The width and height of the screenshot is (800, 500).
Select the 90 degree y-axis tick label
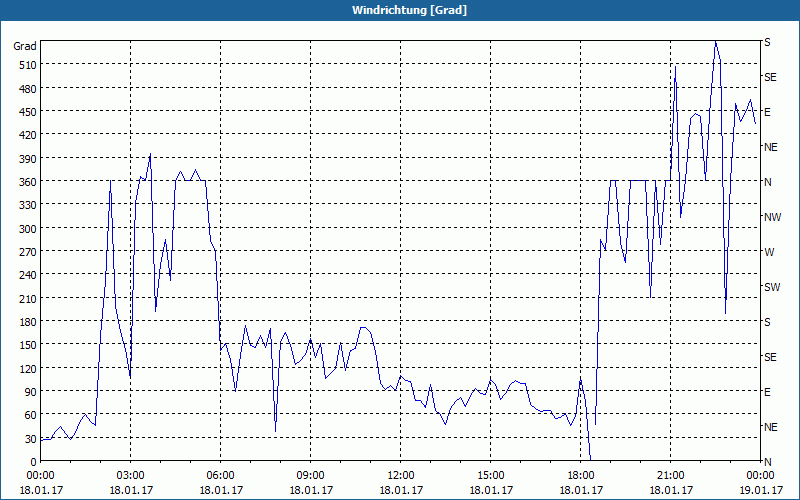click(x=28, y=392)
